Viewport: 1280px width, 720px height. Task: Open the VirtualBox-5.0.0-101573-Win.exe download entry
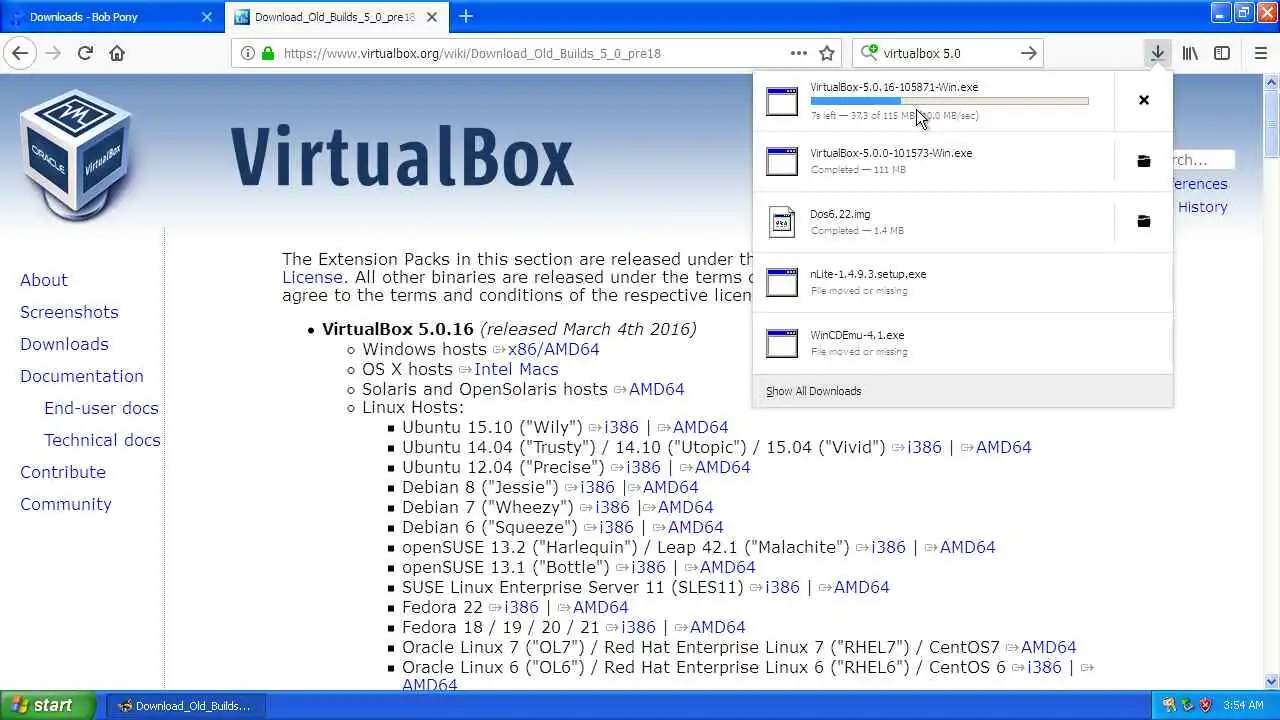933,161
